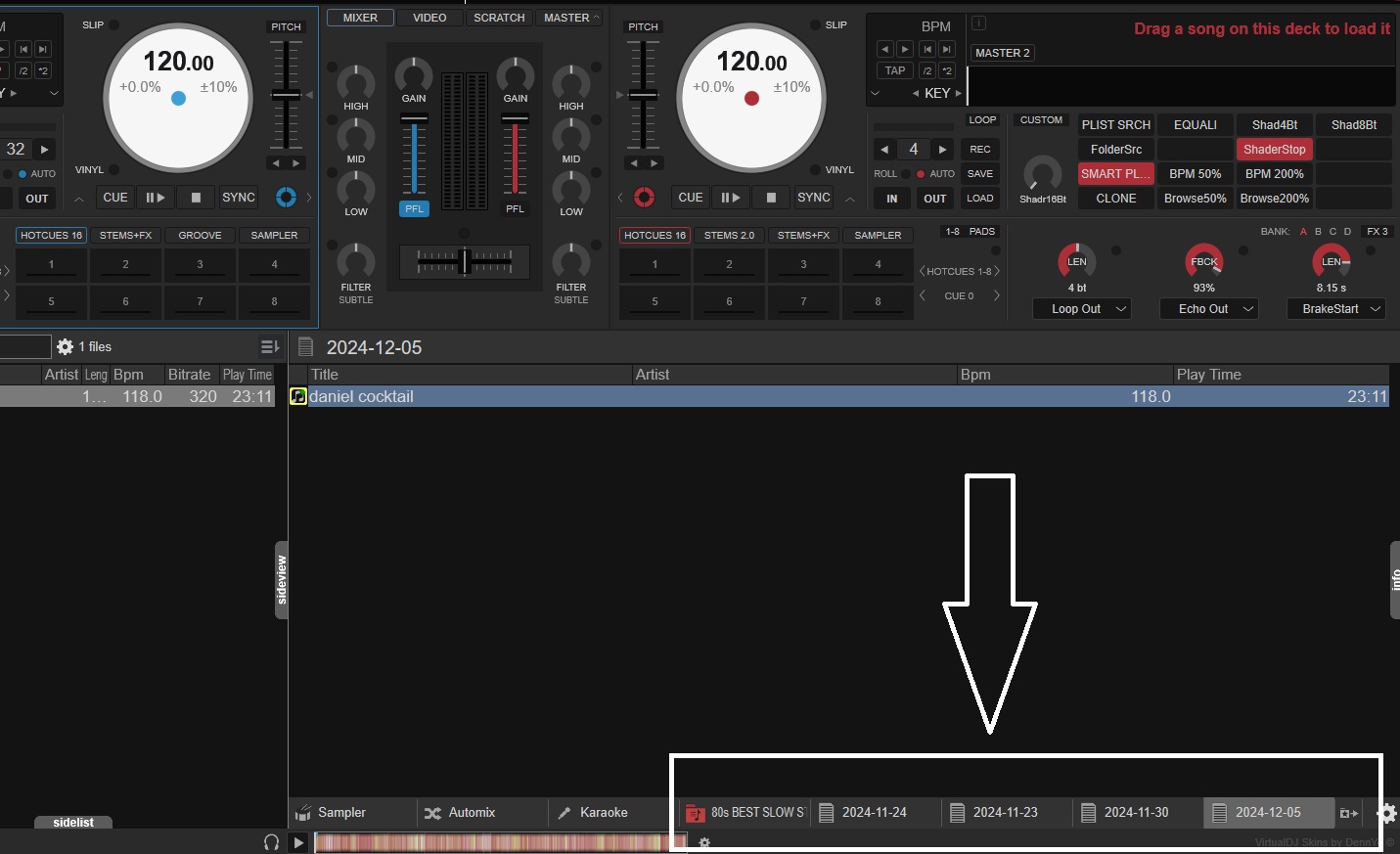Click the right deck BPM halve '/2' button
The height and width of the screenshot is (854, 1400).
pyautogui.click(x=926, y=70)
